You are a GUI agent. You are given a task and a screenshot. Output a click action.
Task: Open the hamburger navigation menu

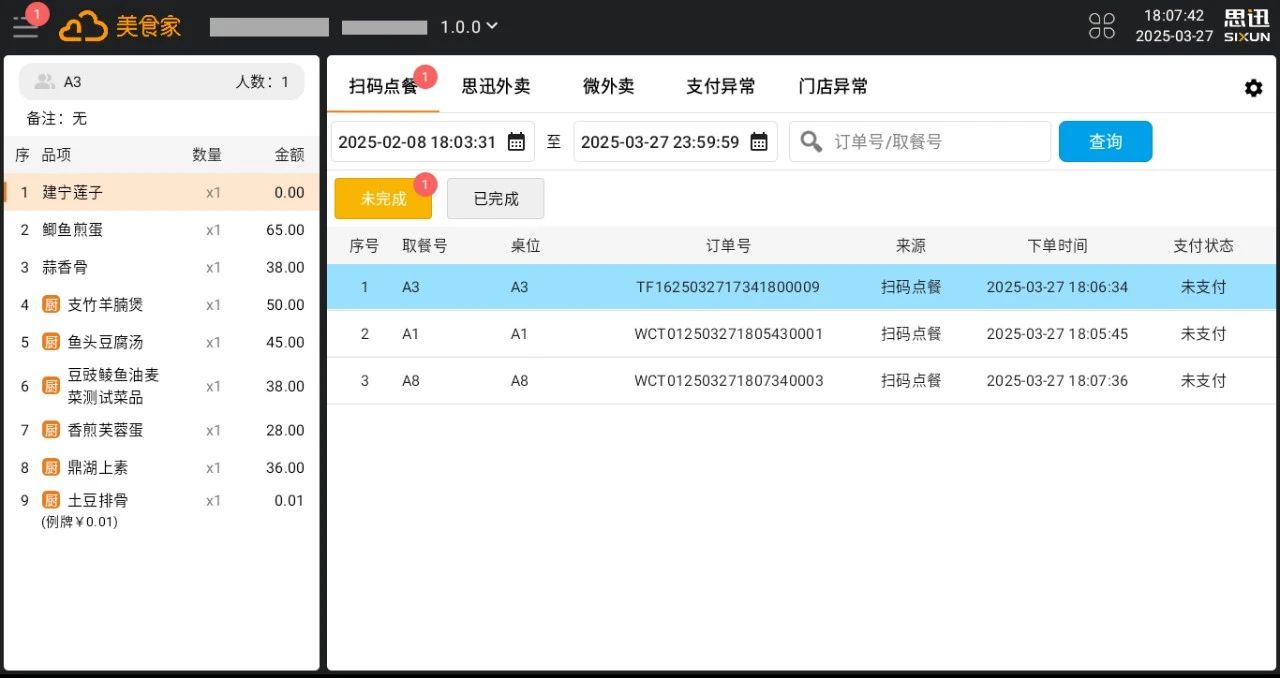tap(25, 27)
